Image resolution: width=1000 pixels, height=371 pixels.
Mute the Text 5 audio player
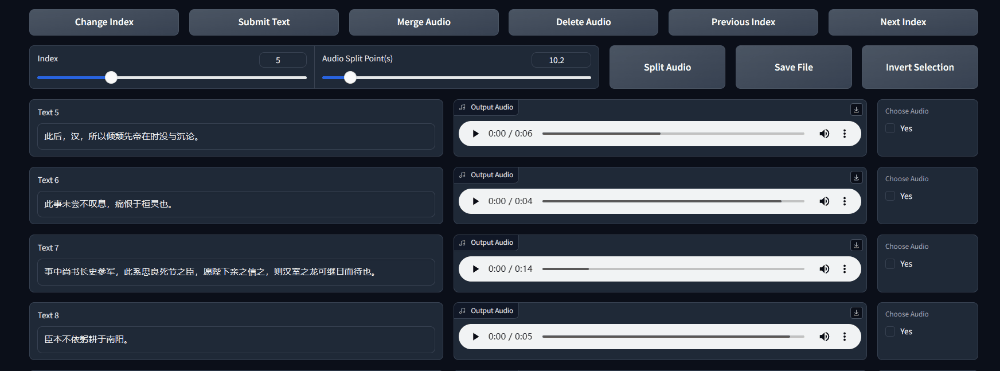[825, 134]
